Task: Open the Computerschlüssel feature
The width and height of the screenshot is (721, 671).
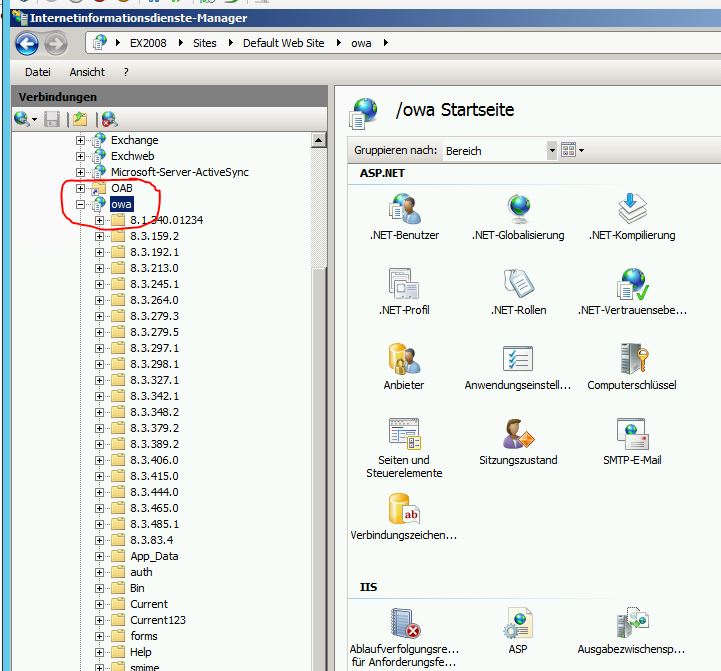Action: (632, 367)
